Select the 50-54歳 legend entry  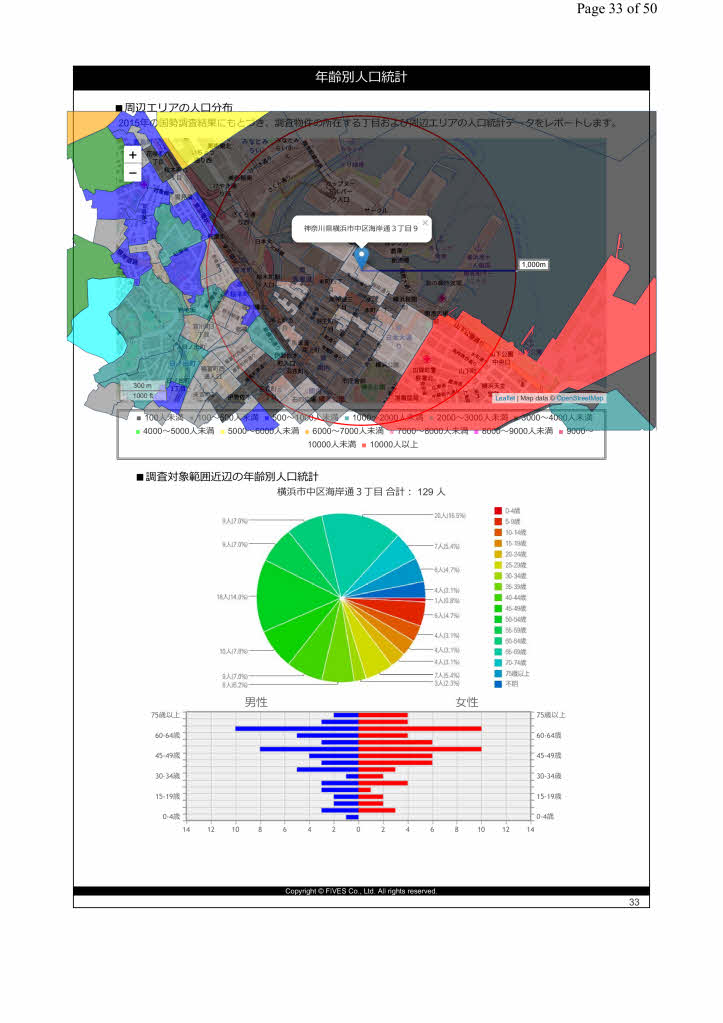[517, 619]
